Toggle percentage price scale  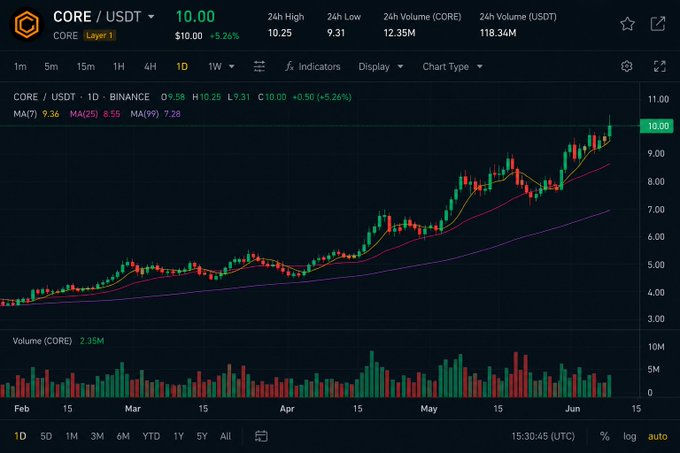[605, 436]
